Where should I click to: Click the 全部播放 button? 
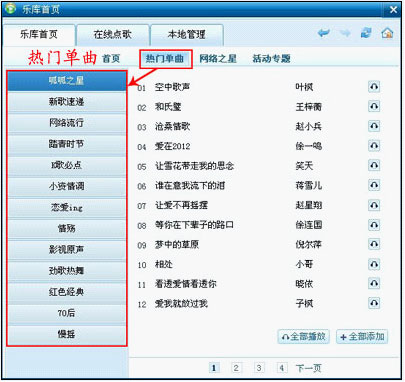(304, 337)
